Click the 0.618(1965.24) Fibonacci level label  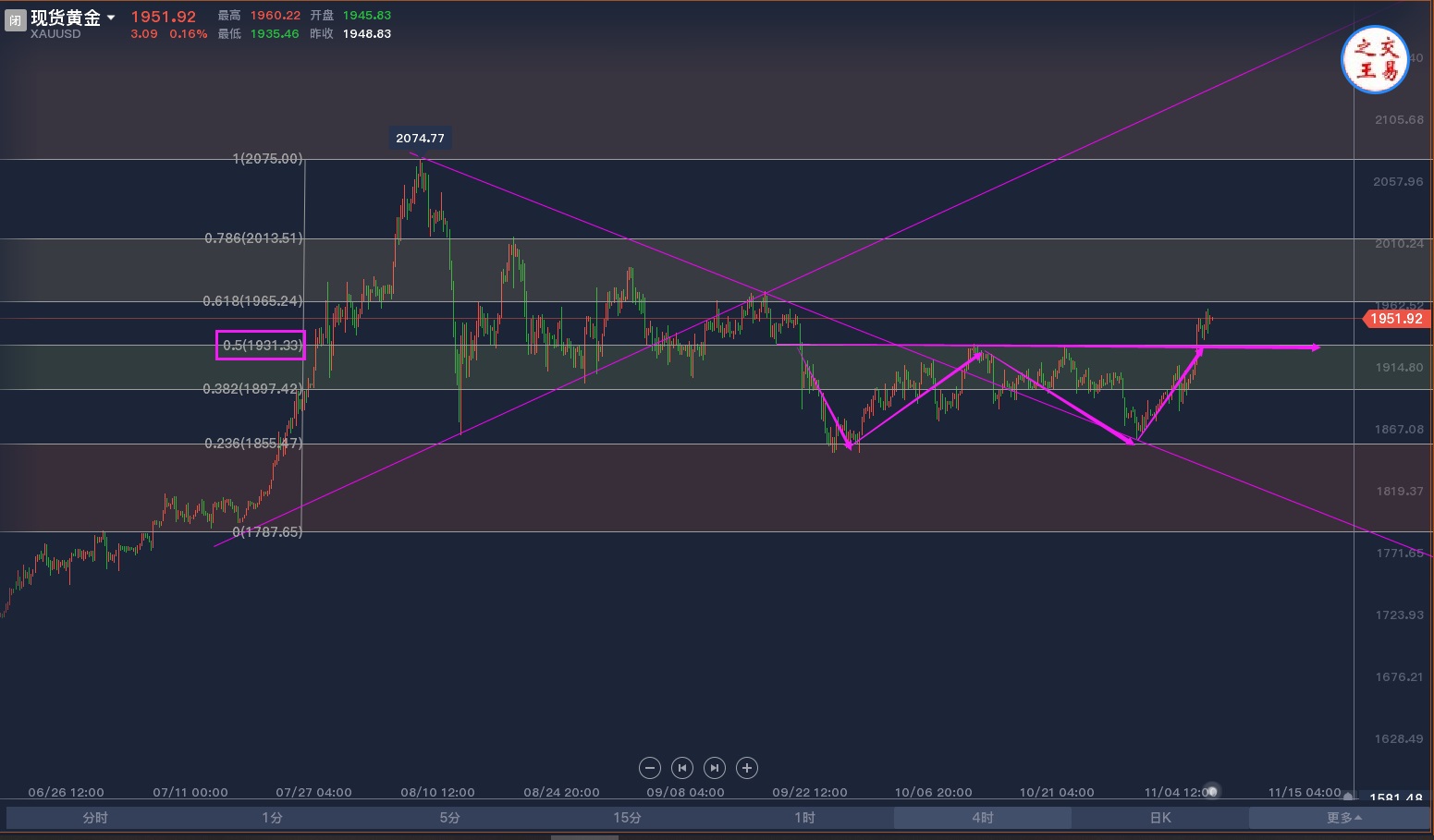252,301
